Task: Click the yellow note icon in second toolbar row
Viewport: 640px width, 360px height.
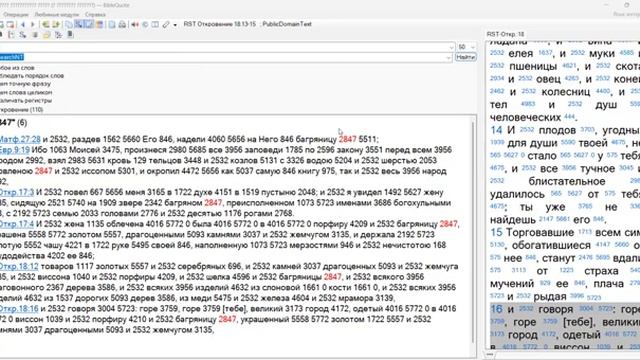Action: [47, 35]
